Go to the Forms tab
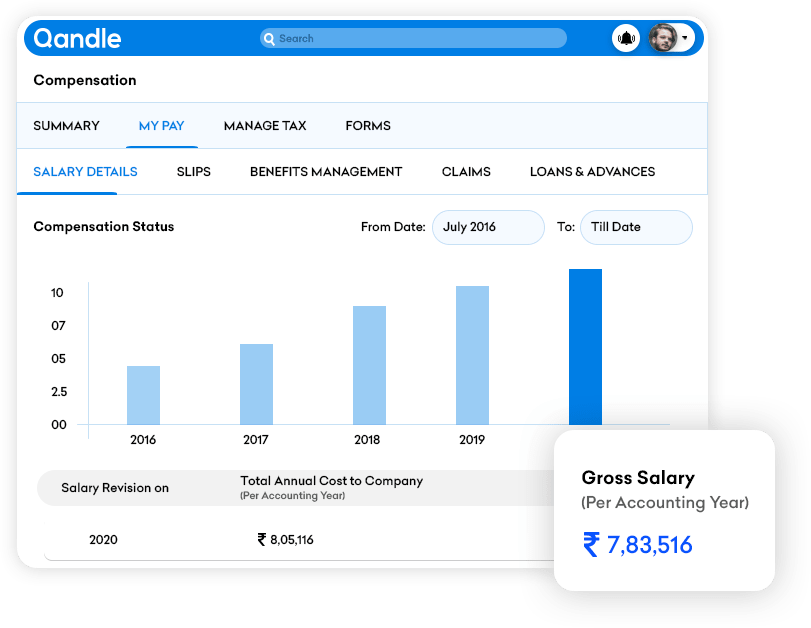 [x=368, y=126]
